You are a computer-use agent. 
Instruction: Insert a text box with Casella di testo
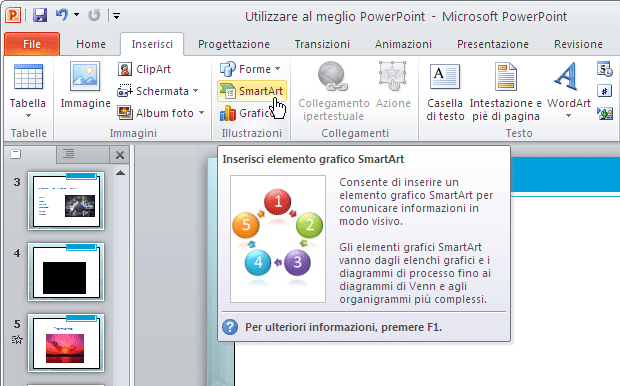445,91
